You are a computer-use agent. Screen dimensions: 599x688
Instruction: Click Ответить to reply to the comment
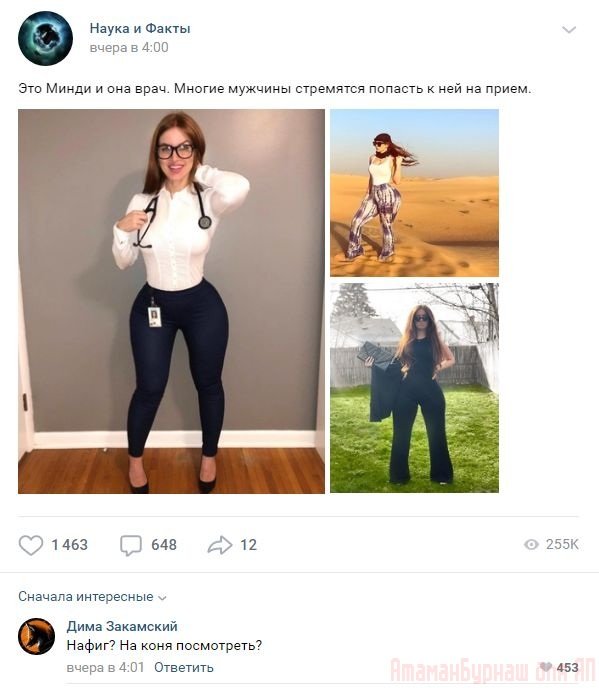tap(184, 667)
